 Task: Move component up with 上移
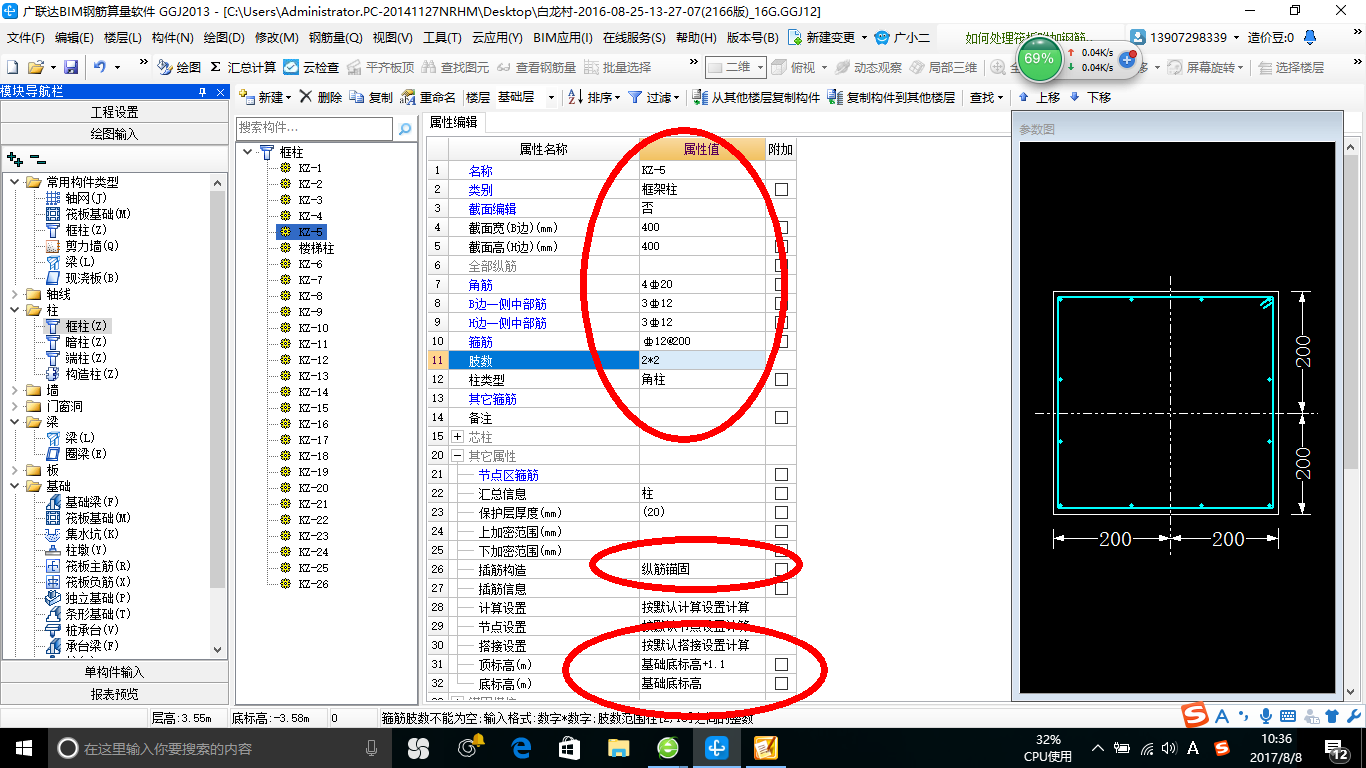[1040, 97]
